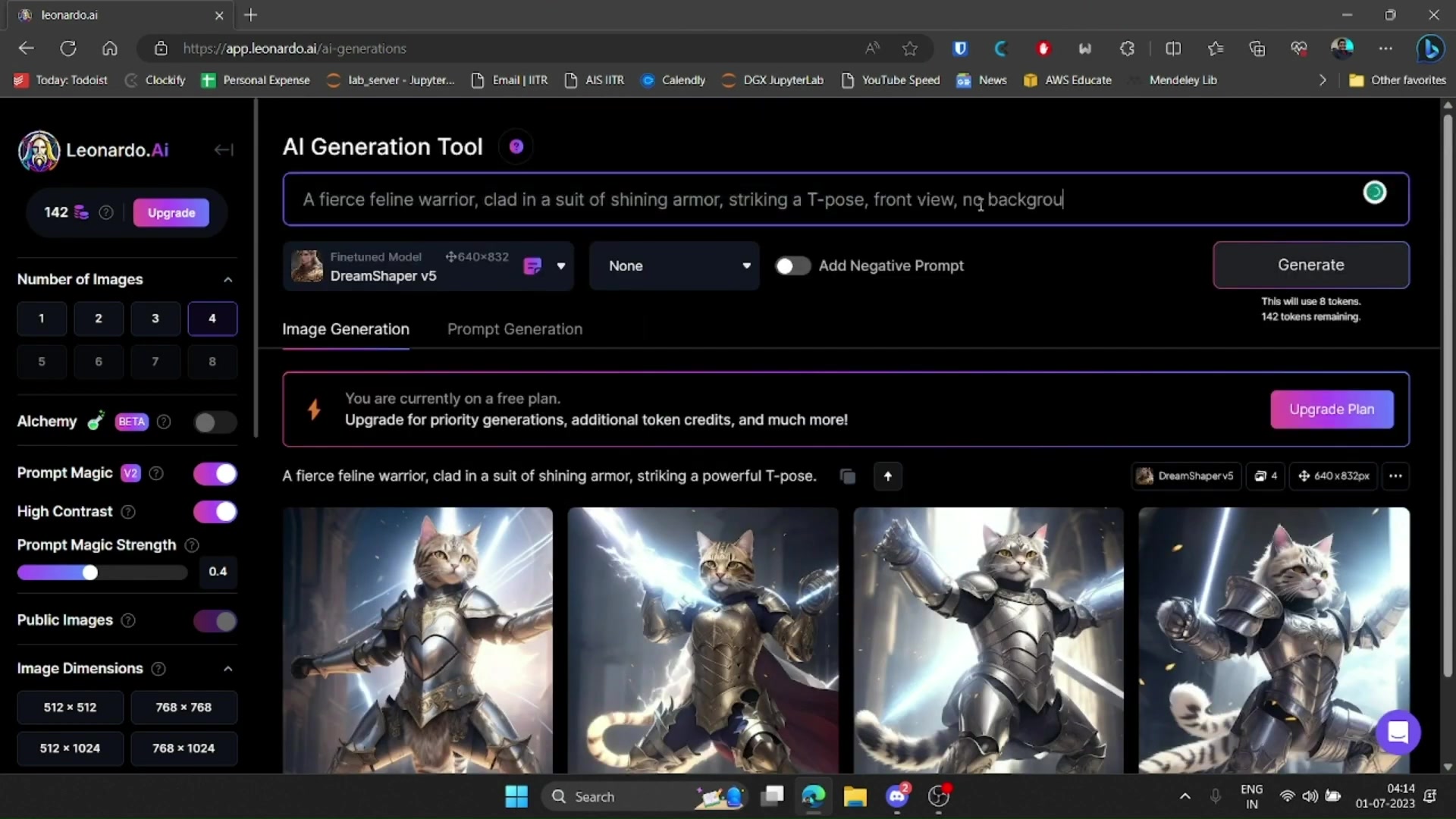
Task: Select the Image Generation tab
Action: 345,329
